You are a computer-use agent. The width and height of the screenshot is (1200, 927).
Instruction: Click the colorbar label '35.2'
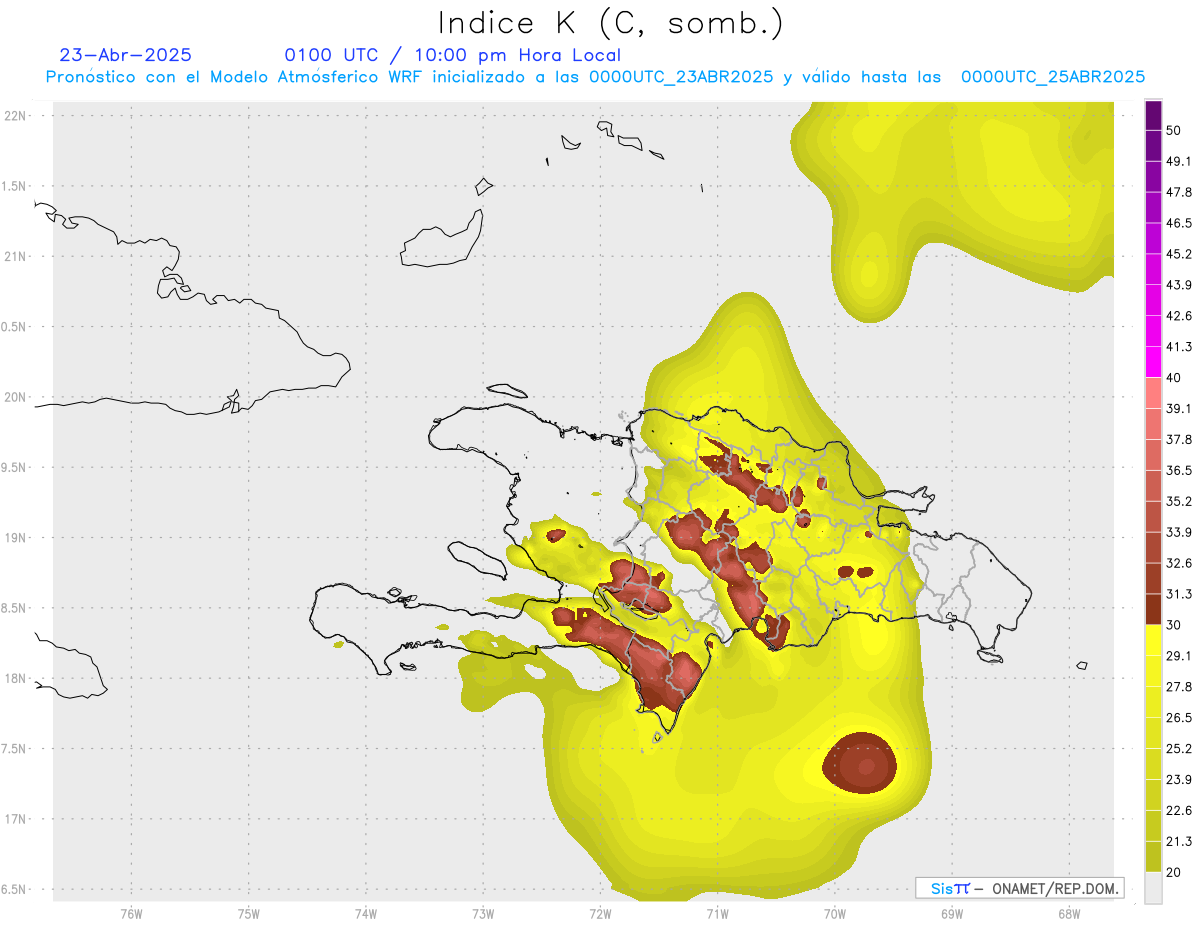click(1179, 501)
